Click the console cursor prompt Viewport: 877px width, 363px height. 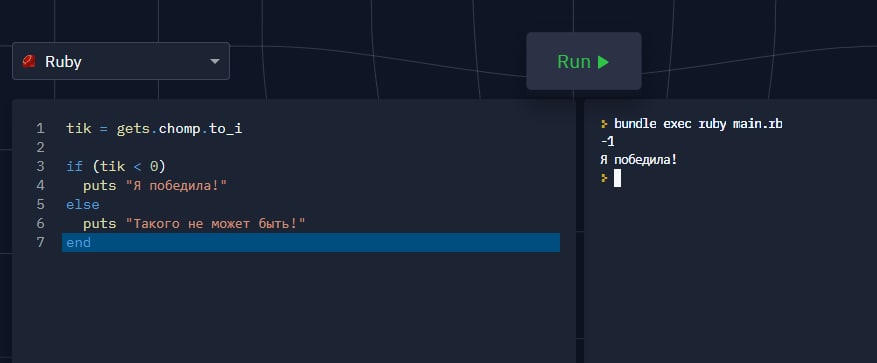(617, 178)
